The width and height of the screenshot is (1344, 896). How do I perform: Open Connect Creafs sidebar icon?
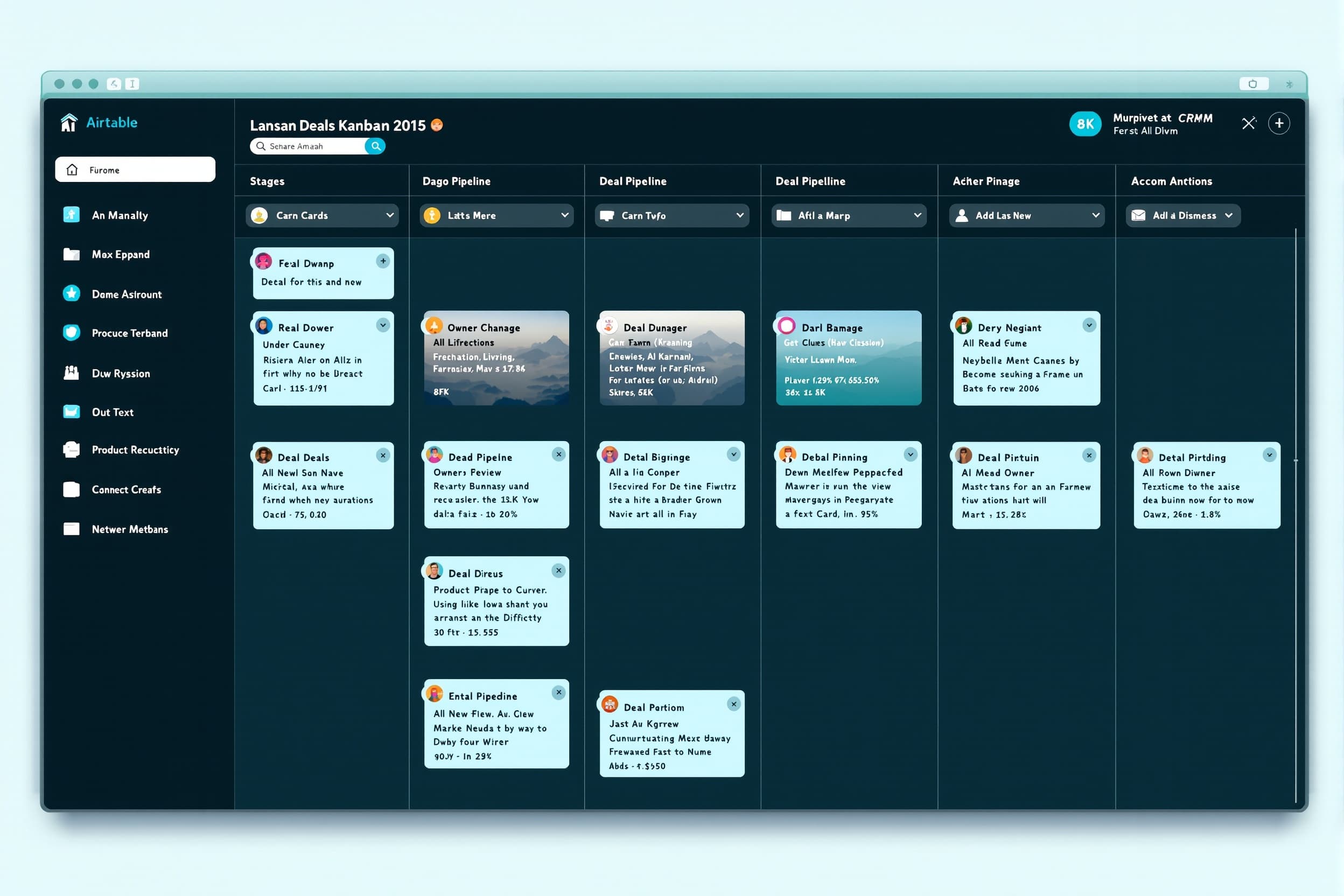(x=72, y=489)
